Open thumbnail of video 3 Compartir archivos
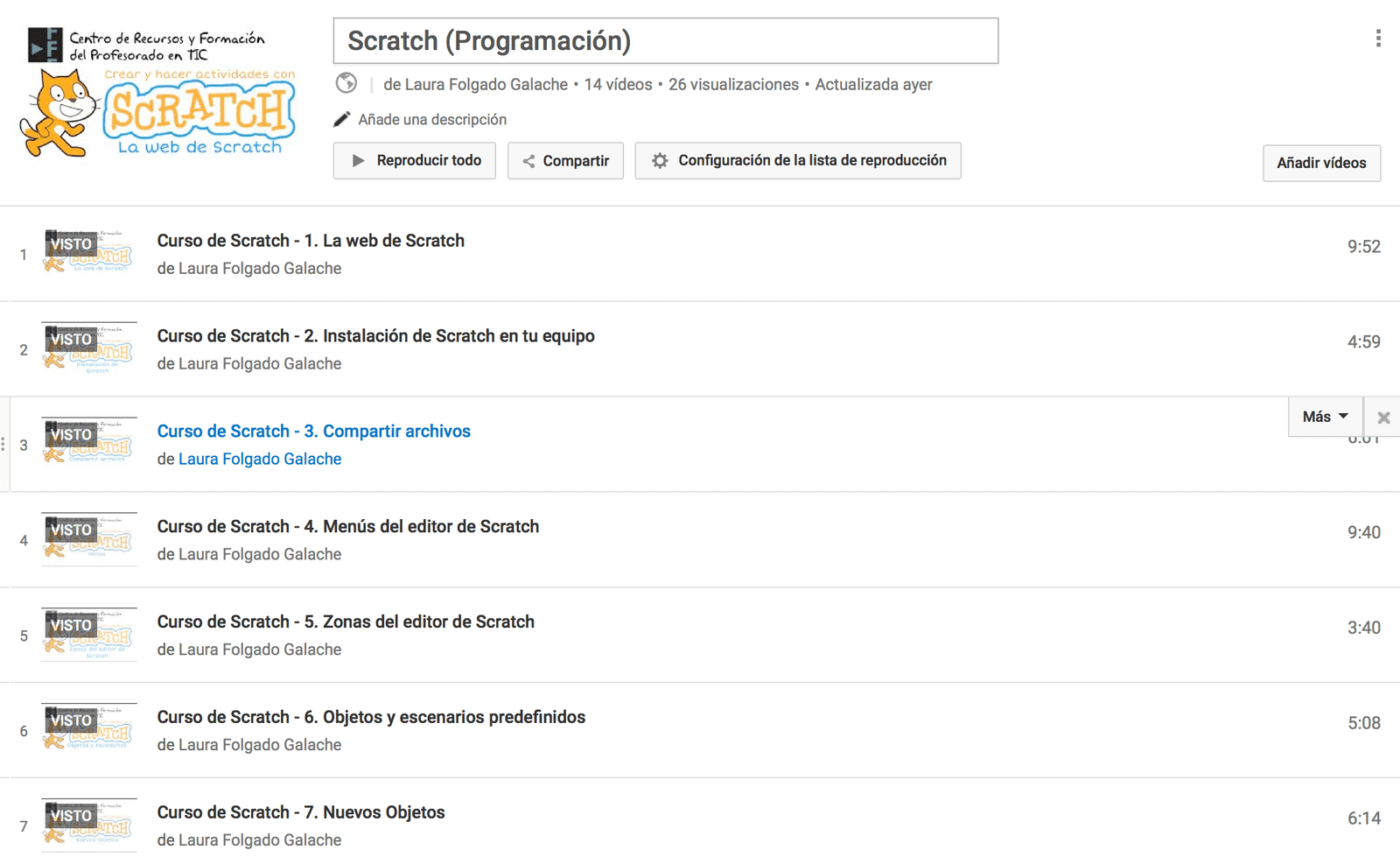This screenshot has height=857, width=1400. 90,444
